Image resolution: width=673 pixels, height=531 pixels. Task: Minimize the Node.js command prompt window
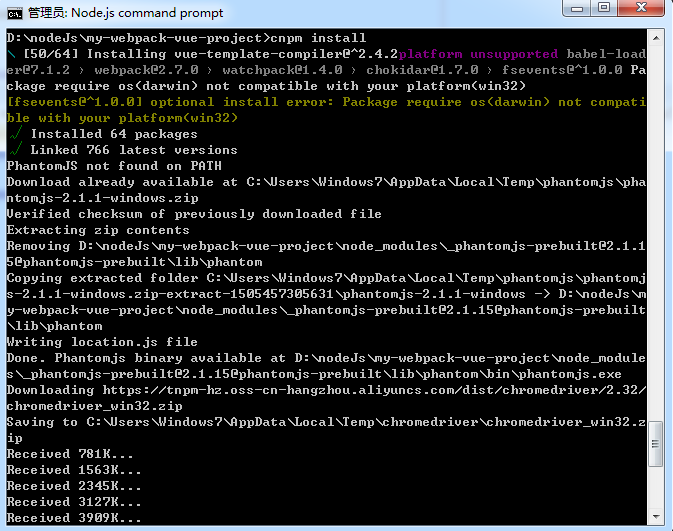(x=577, y=8)
